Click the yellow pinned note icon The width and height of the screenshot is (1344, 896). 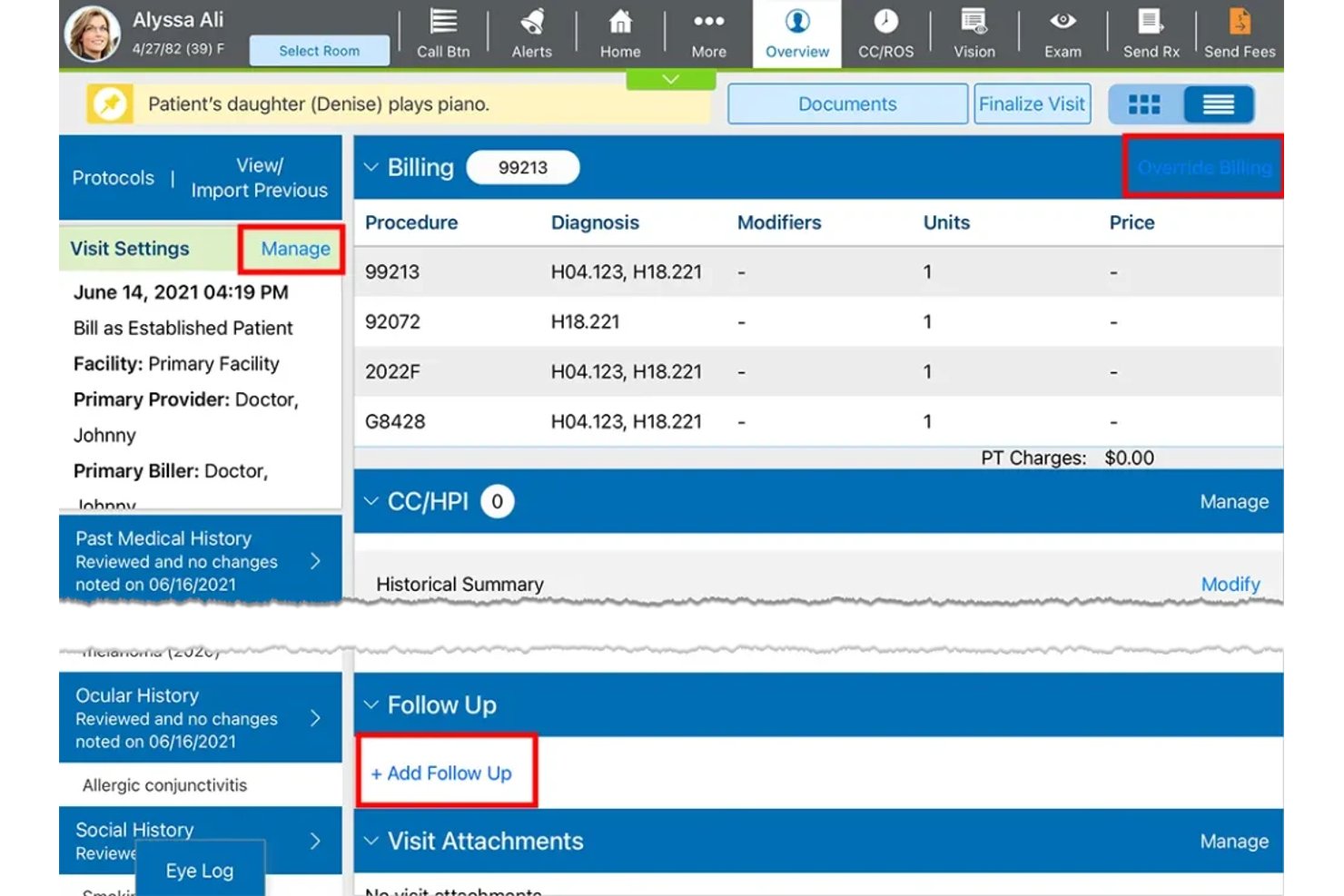coord(110,103)
